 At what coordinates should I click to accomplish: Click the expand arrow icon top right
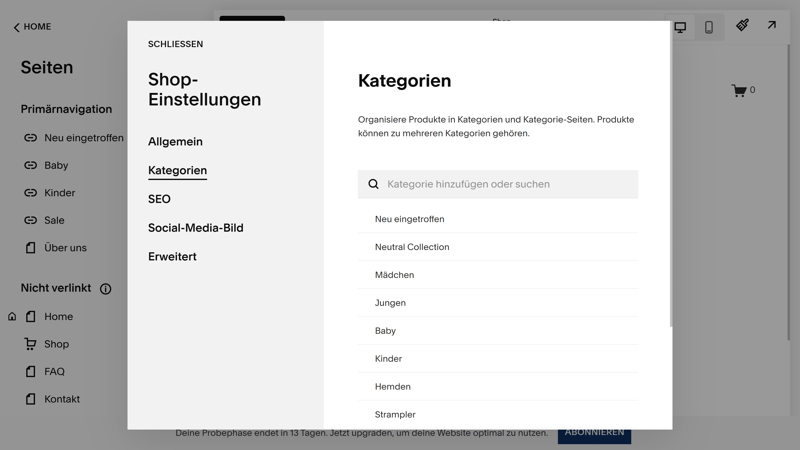[x=772, y=25]
